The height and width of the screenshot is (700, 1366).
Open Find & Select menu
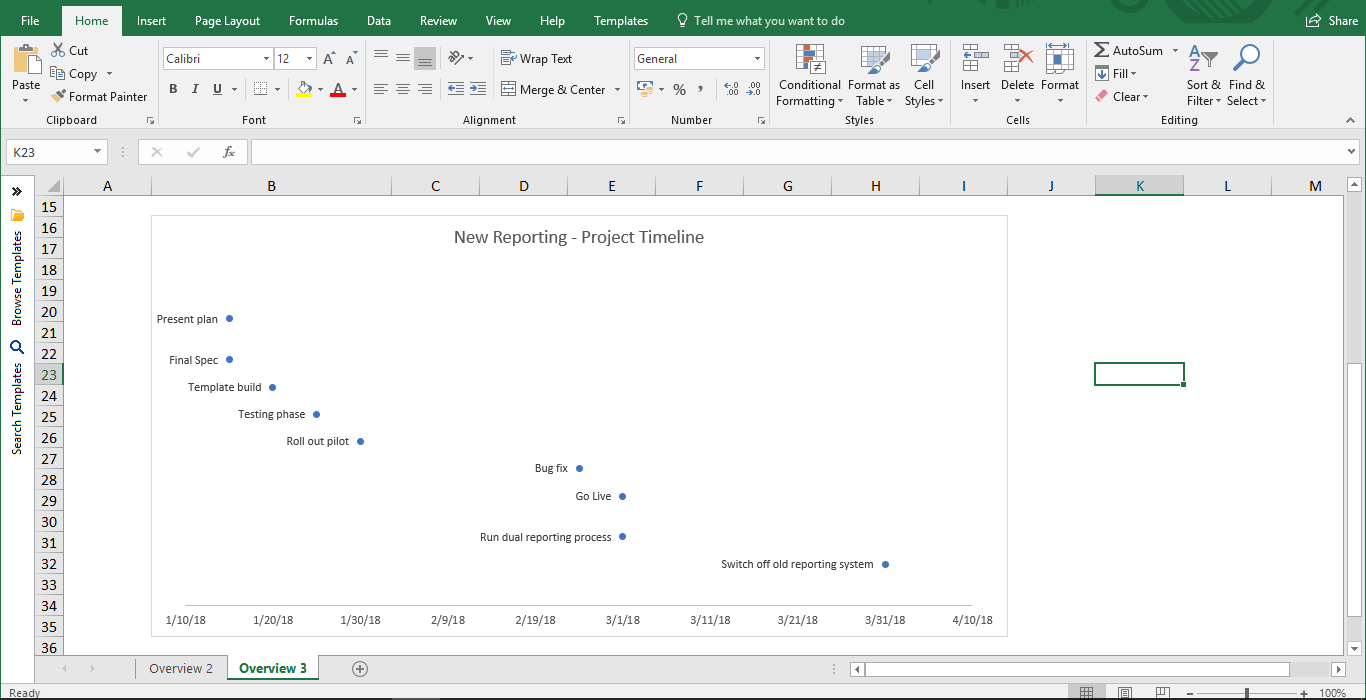pos(1247,76)
